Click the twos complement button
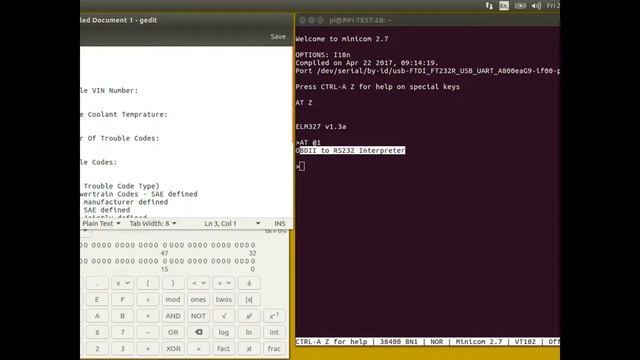 (x=224, y=300)
